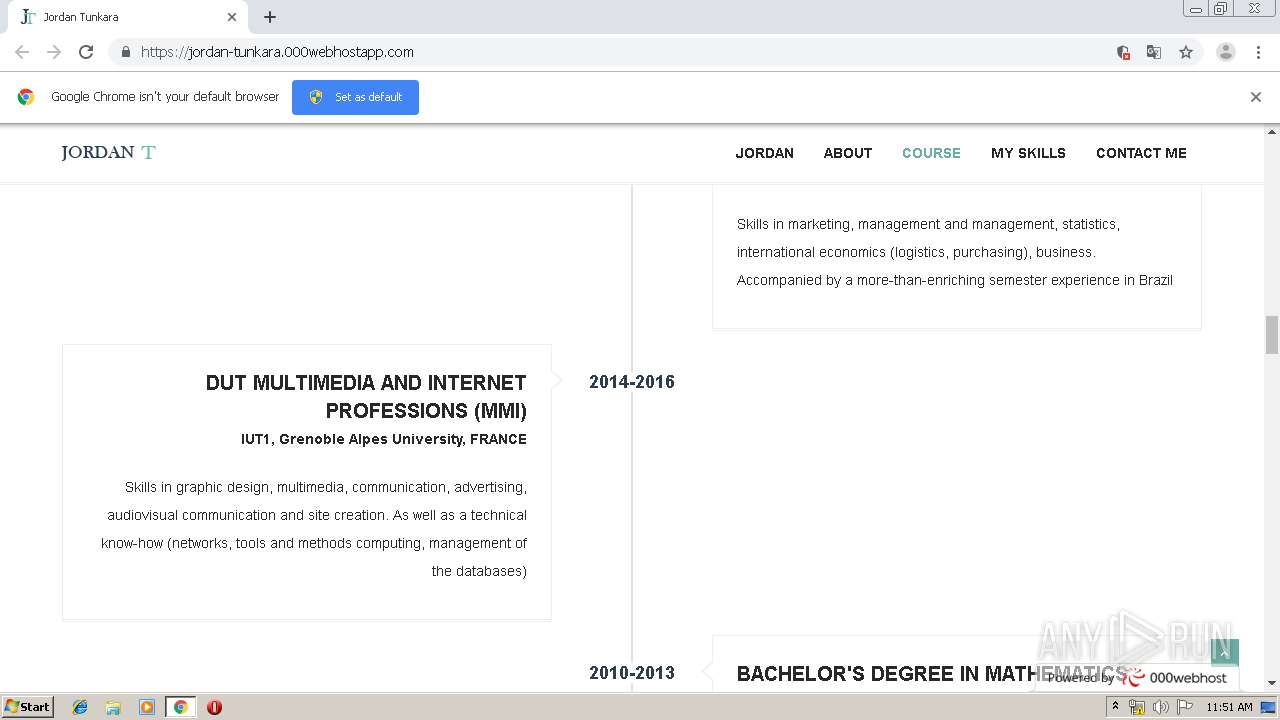Click the scrollbar down arrow

click(x=1272, y=683)
